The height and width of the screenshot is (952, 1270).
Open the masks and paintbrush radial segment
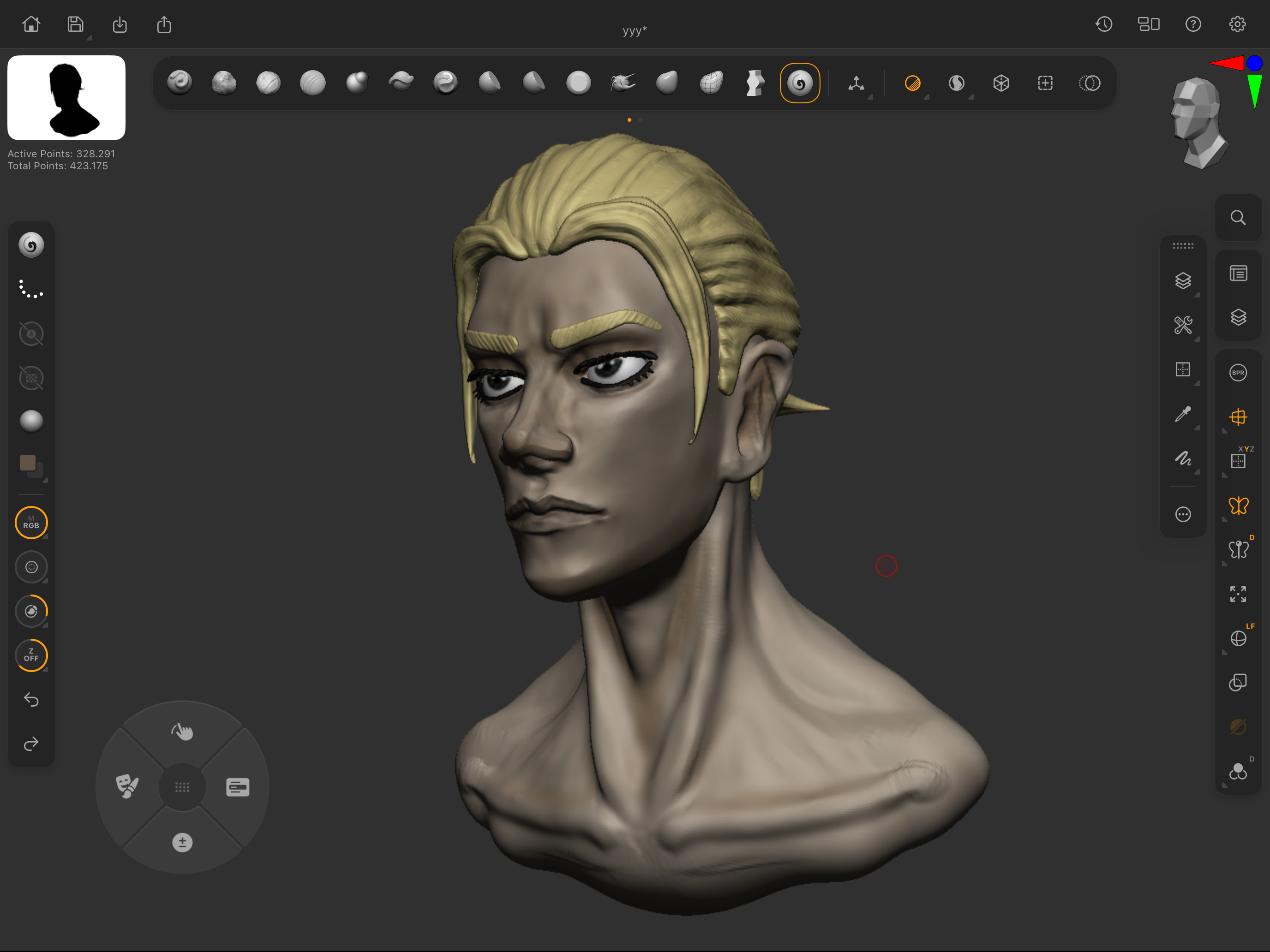click(x=127, y=787)
